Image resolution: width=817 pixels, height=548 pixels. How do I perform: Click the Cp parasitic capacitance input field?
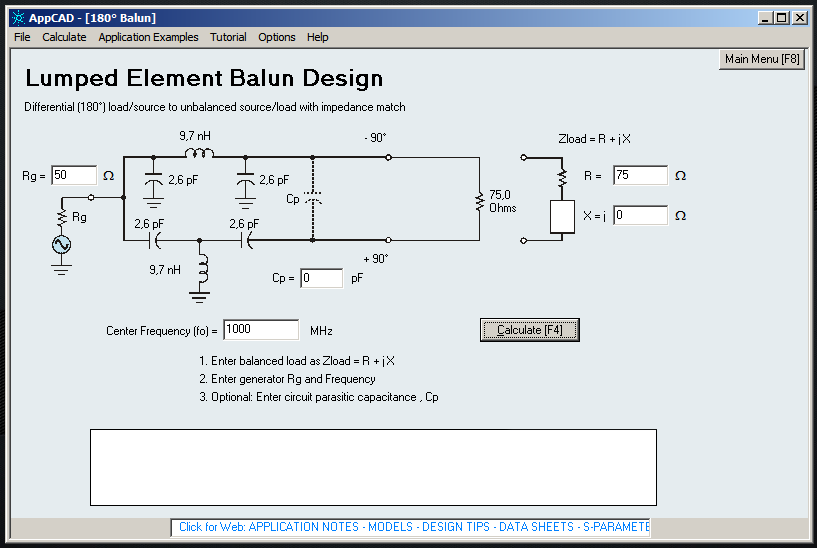click(321, 278)
